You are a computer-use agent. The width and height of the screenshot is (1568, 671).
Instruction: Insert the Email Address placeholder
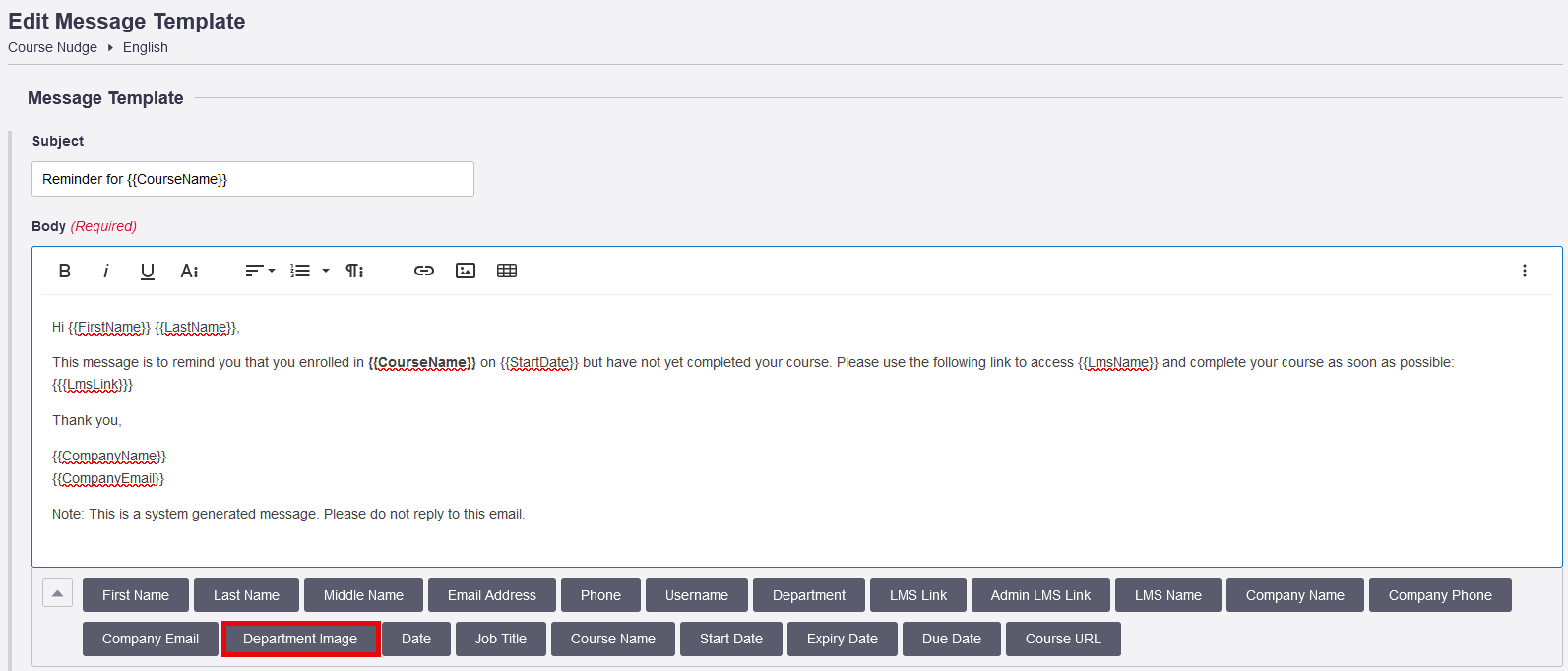tap(492, 595)
